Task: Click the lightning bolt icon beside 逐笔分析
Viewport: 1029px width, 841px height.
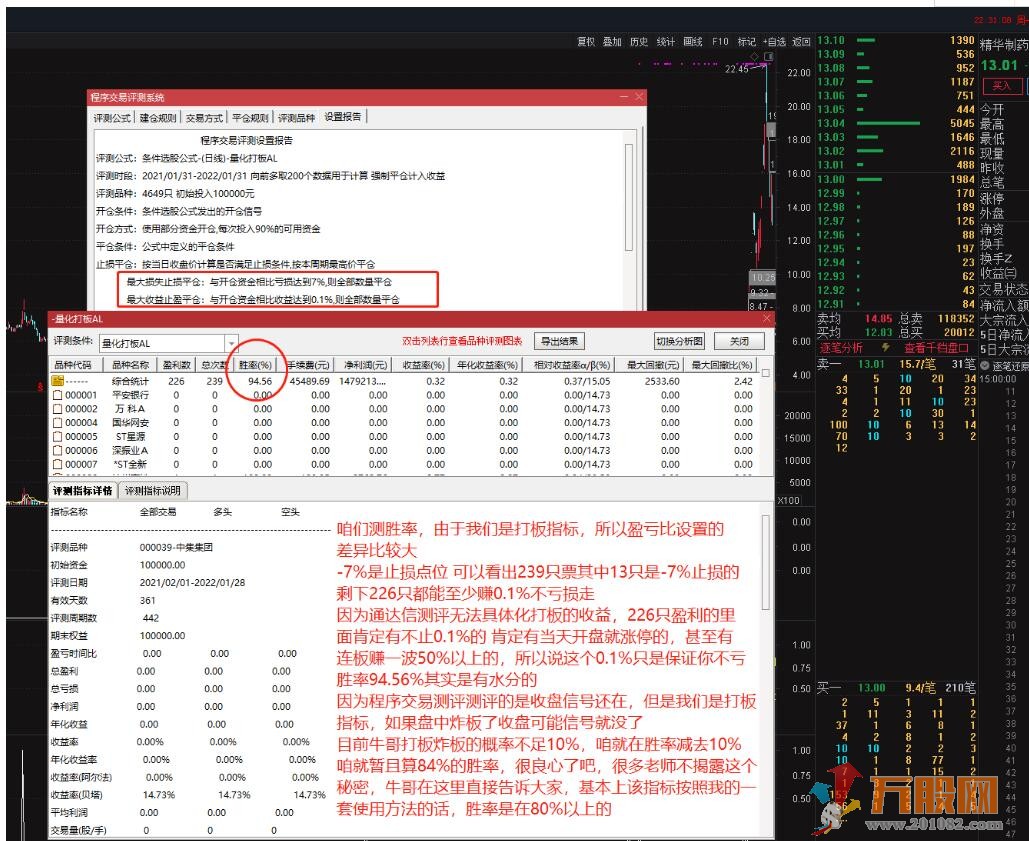Action: (x=885, y=347)
